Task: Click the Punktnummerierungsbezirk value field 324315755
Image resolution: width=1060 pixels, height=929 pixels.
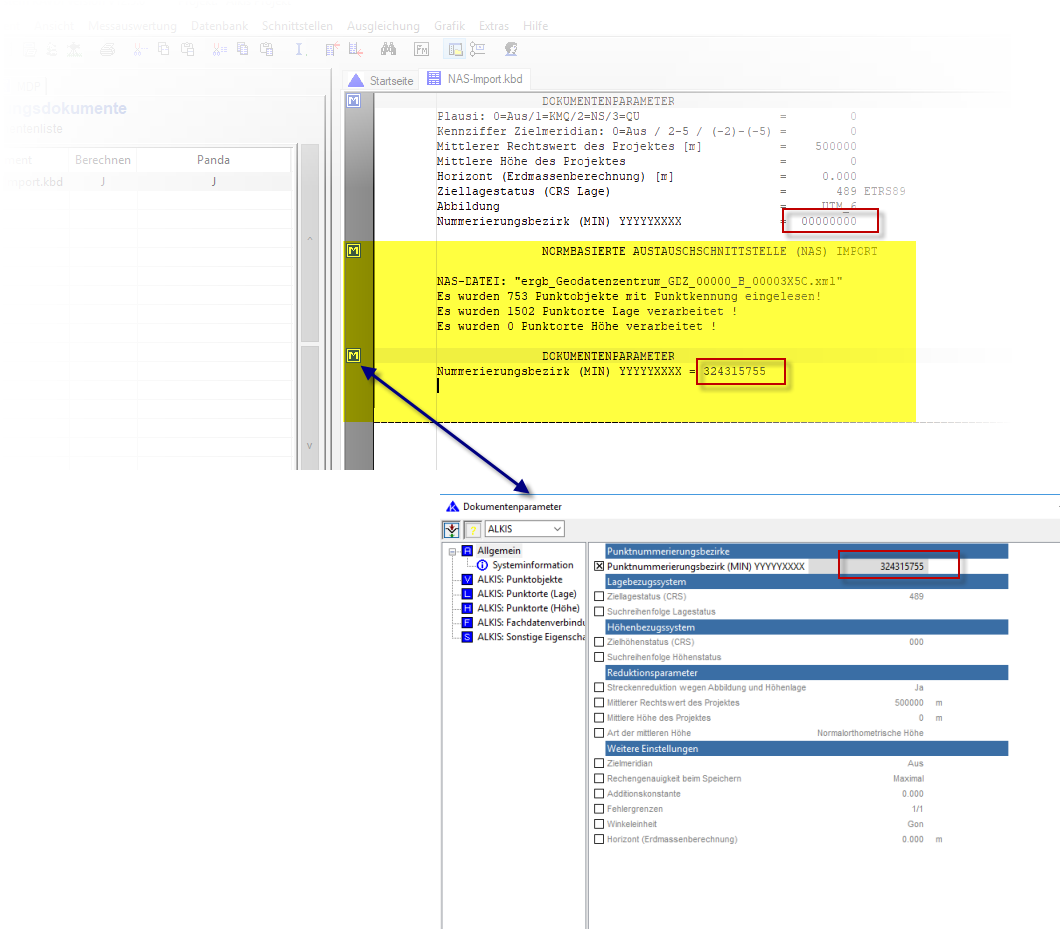Action: coord(900,566)
